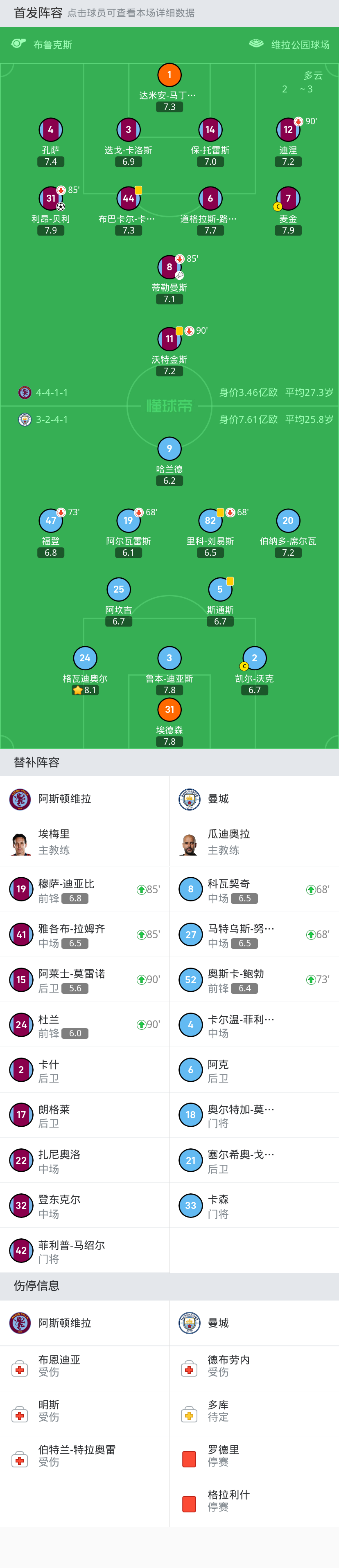Open substitute 科瓦契奇 row

tap(254, 889)
